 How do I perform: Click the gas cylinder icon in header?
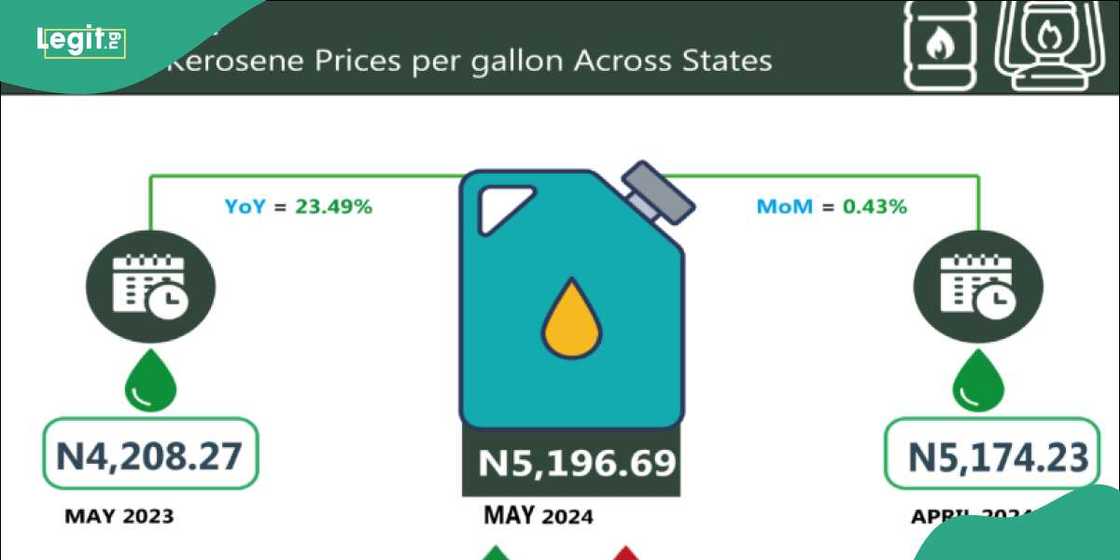(939, 45)
